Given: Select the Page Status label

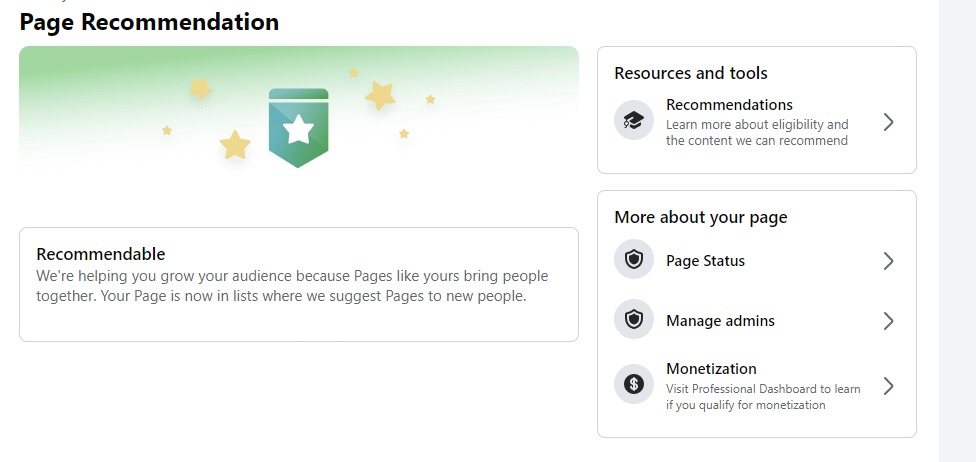Looking at the screenshot, I should [705, 261].
